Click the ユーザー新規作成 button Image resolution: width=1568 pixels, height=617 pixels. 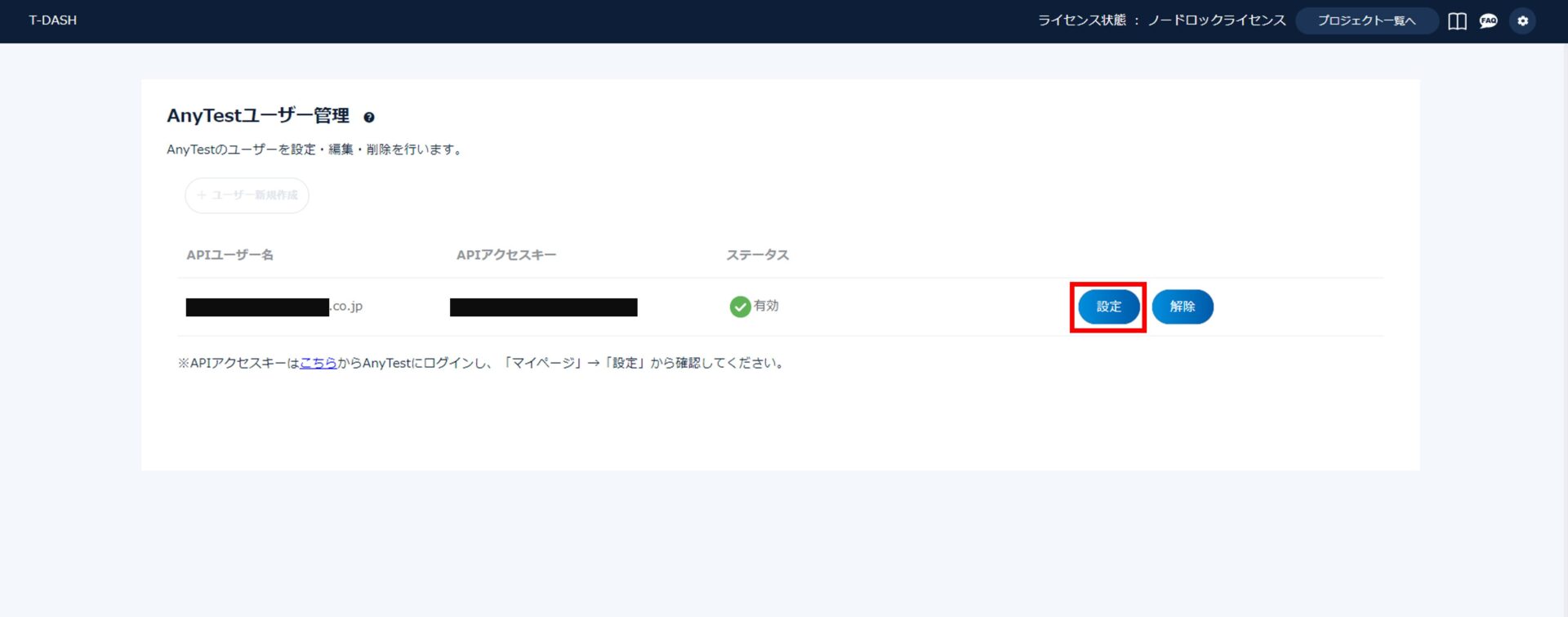tap(247, 195)
